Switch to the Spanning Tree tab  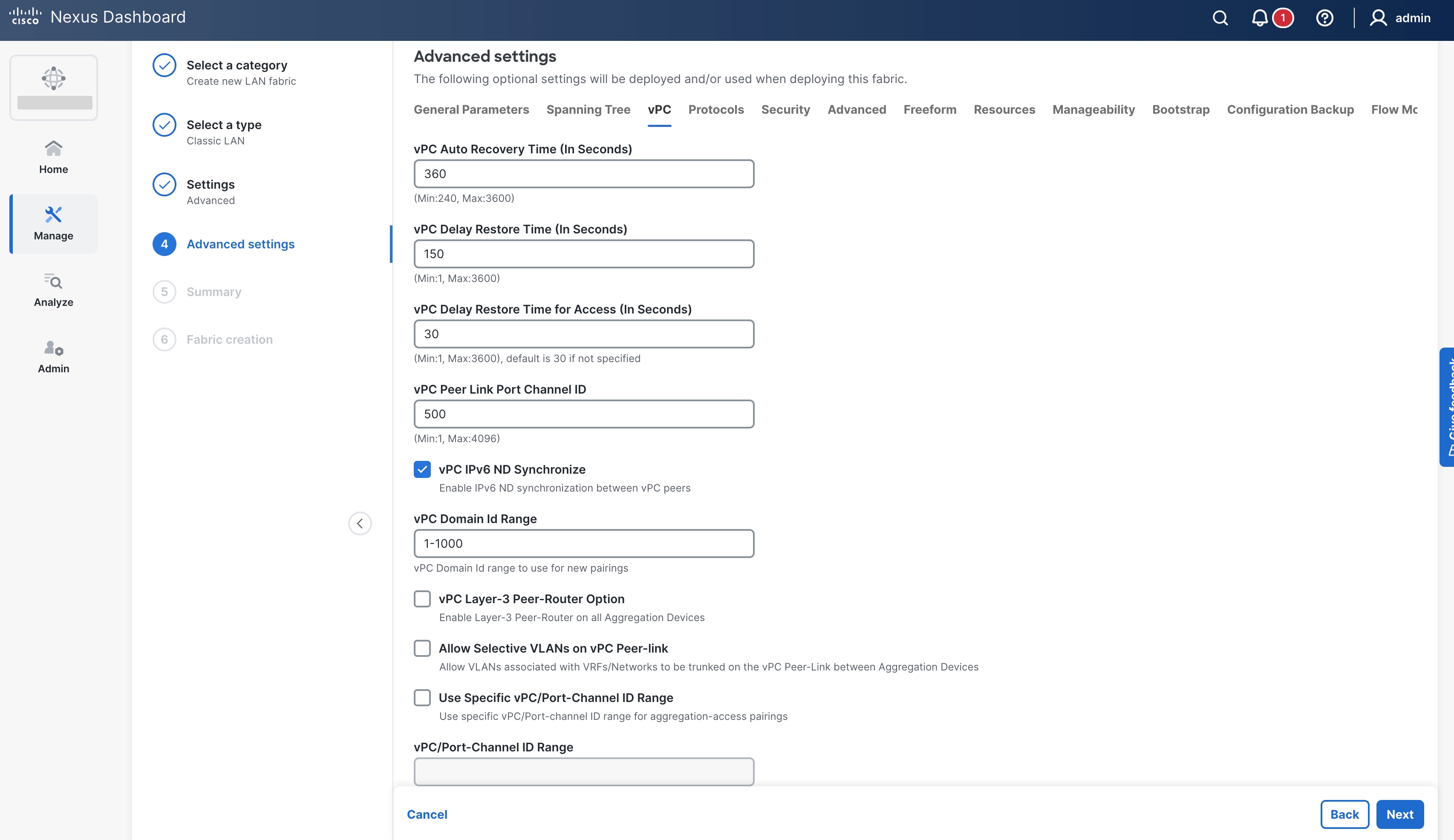589,109
